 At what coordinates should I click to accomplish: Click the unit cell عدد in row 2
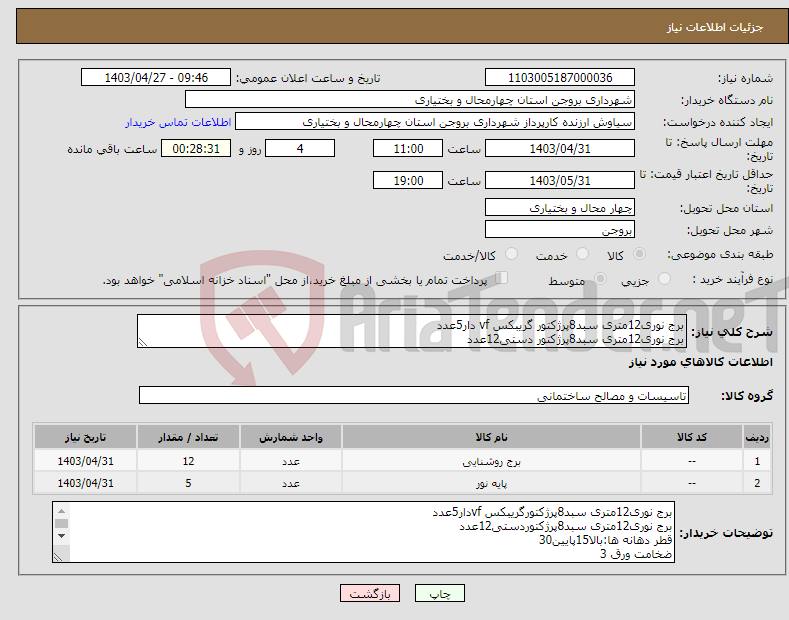click(x=291, y=483)
